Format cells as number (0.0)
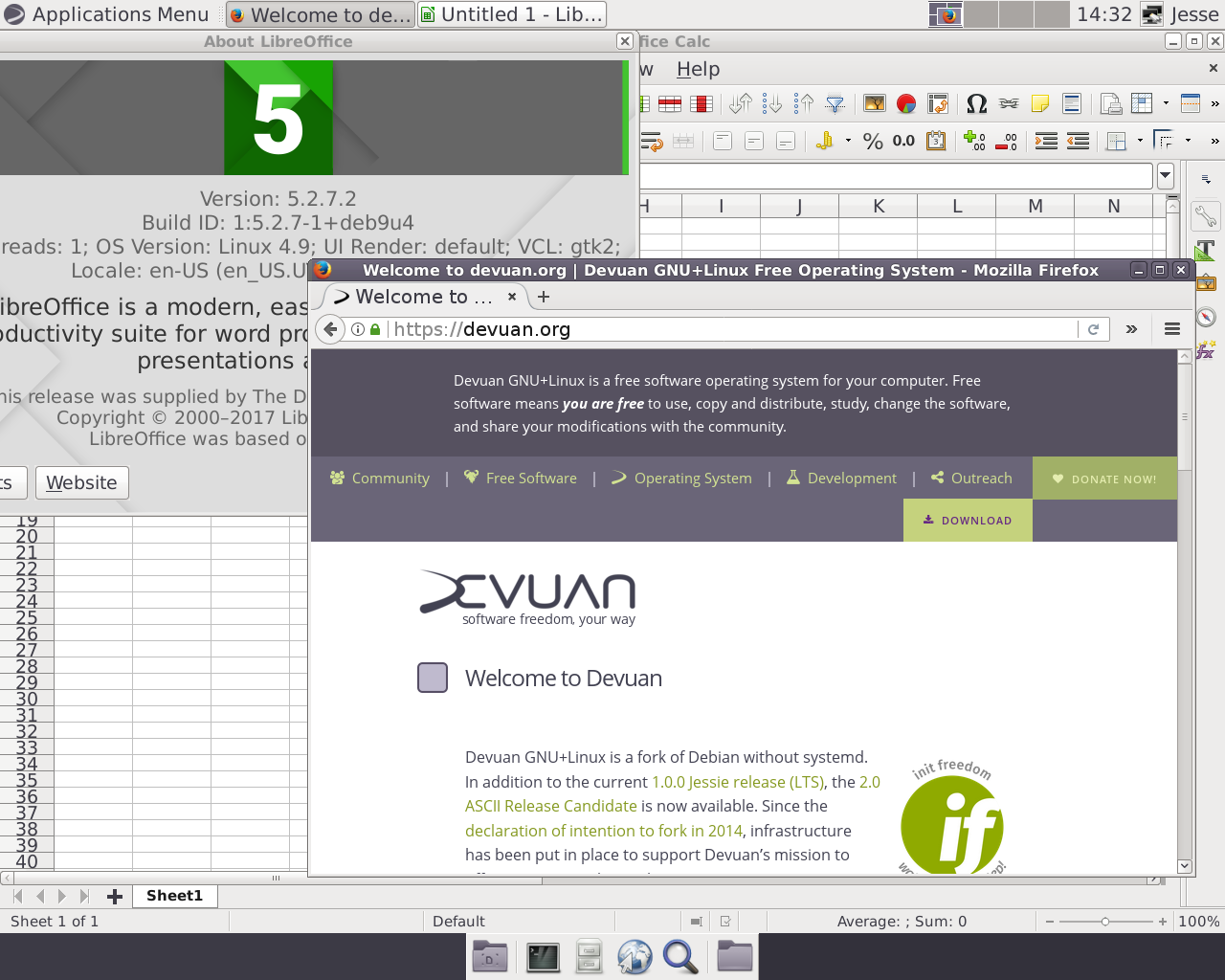The image size is (1225, 980). [x=904, y=141]
